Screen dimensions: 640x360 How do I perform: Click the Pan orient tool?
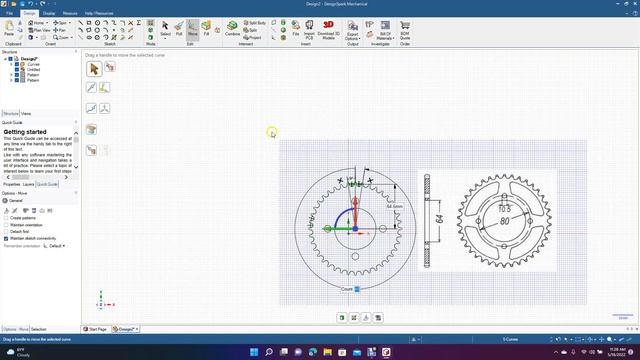[x=59, y=30]
